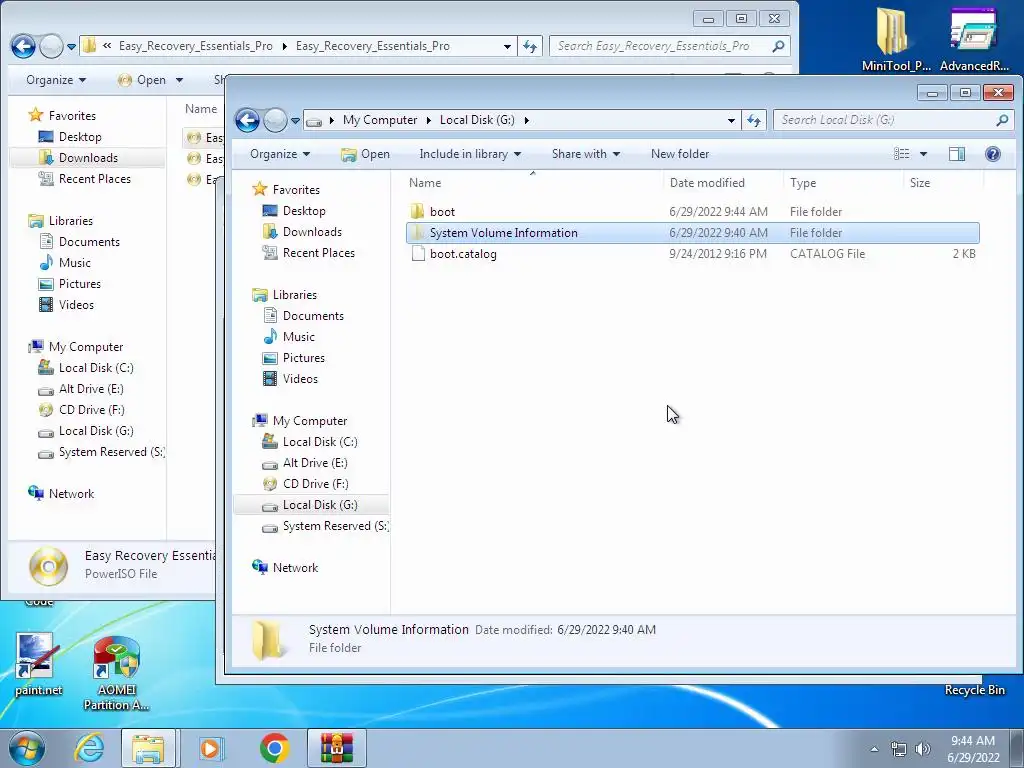This screenshot has height=768, width=1024.
Task: Go back in the Easy_Recovery_Essentials_Pro window
Action: [x=24, y=46]
